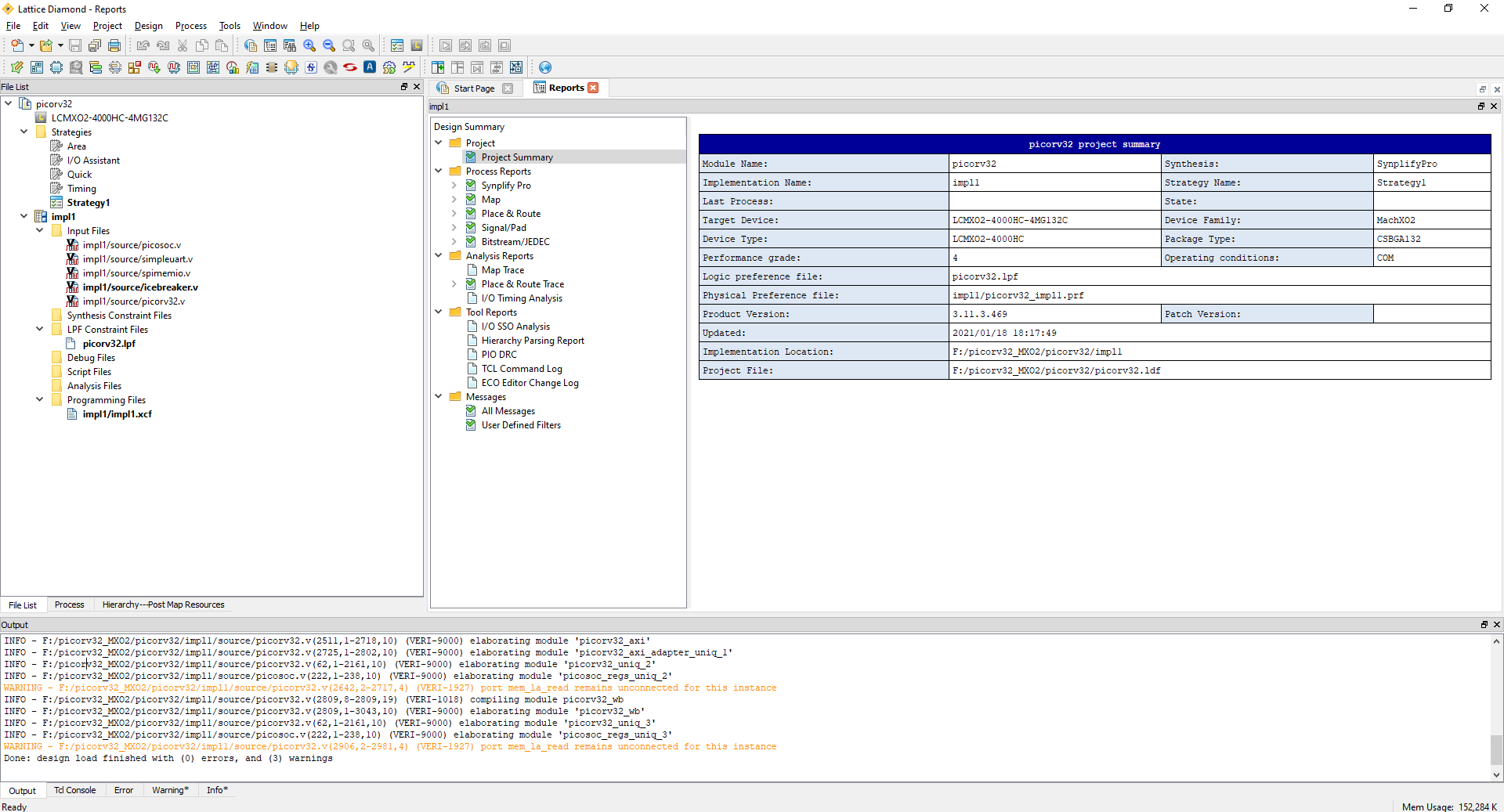Open the File menu
Image resolution: width=1504 pixels, height=812 pixels.
(x=13, y=26)
